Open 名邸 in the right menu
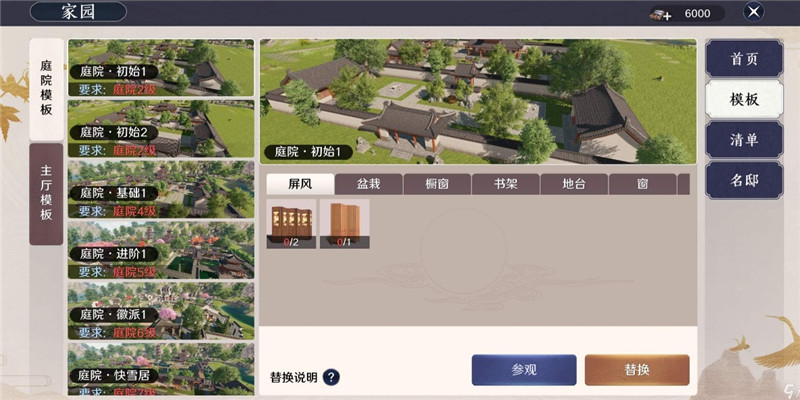This screenshot has height=400, width=800. tap(744, 180)
